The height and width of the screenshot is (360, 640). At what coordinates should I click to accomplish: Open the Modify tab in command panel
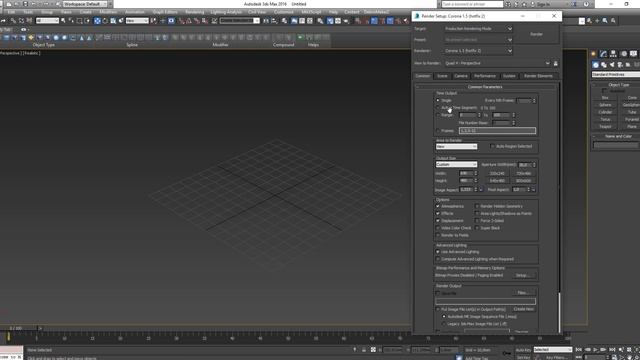[x=603, y=53]
